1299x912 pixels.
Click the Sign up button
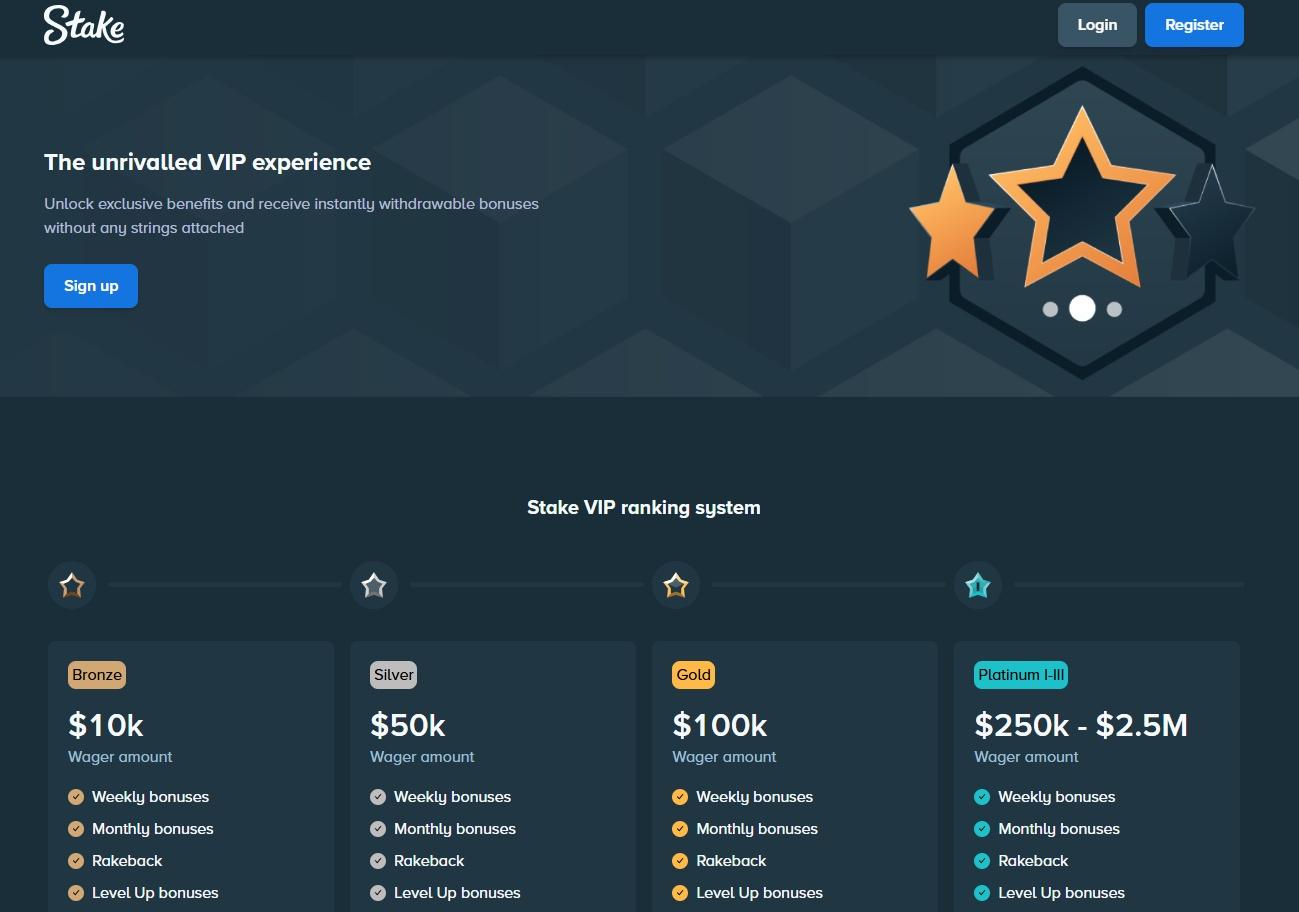91,286
